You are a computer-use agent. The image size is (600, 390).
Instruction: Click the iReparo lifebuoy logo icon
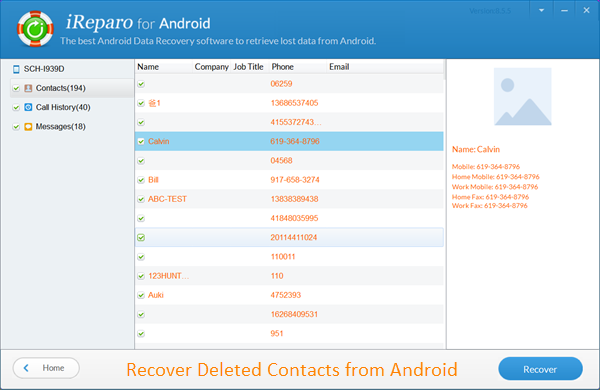35,29
